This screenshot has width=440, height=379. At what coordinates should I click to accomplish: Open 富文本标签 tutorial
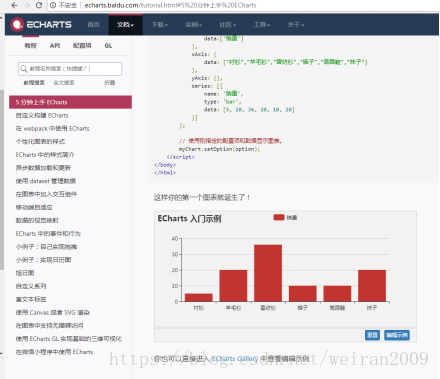31,299
